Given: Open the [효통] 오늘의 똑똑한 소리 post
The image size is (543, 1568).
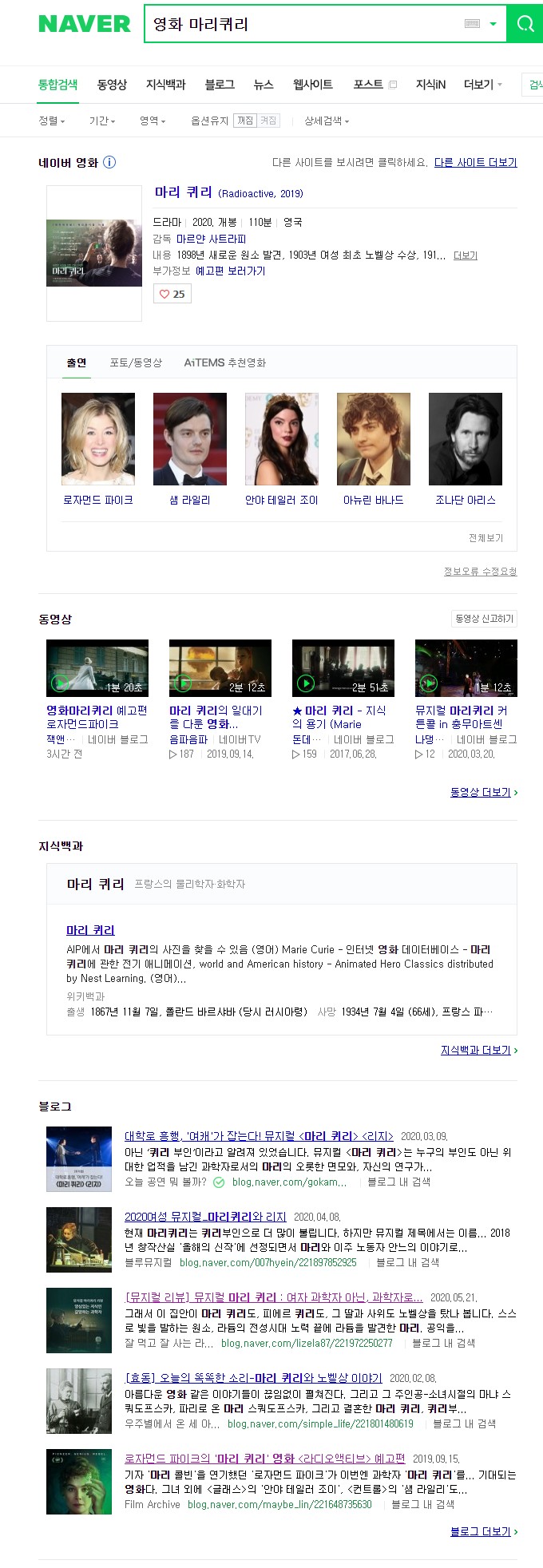Looking at the screenshot, I should 253,1378.
